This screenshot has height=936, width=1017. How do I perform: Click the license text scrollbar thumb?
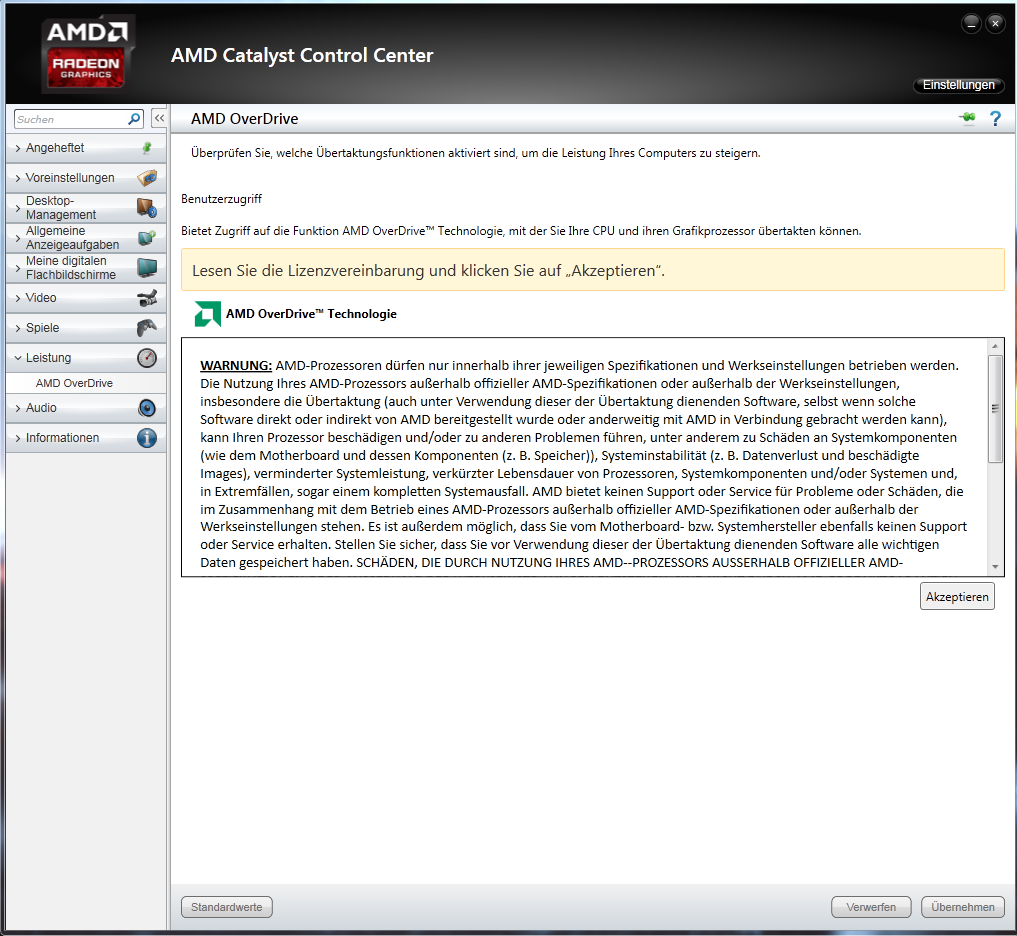[x=995, y=409]
